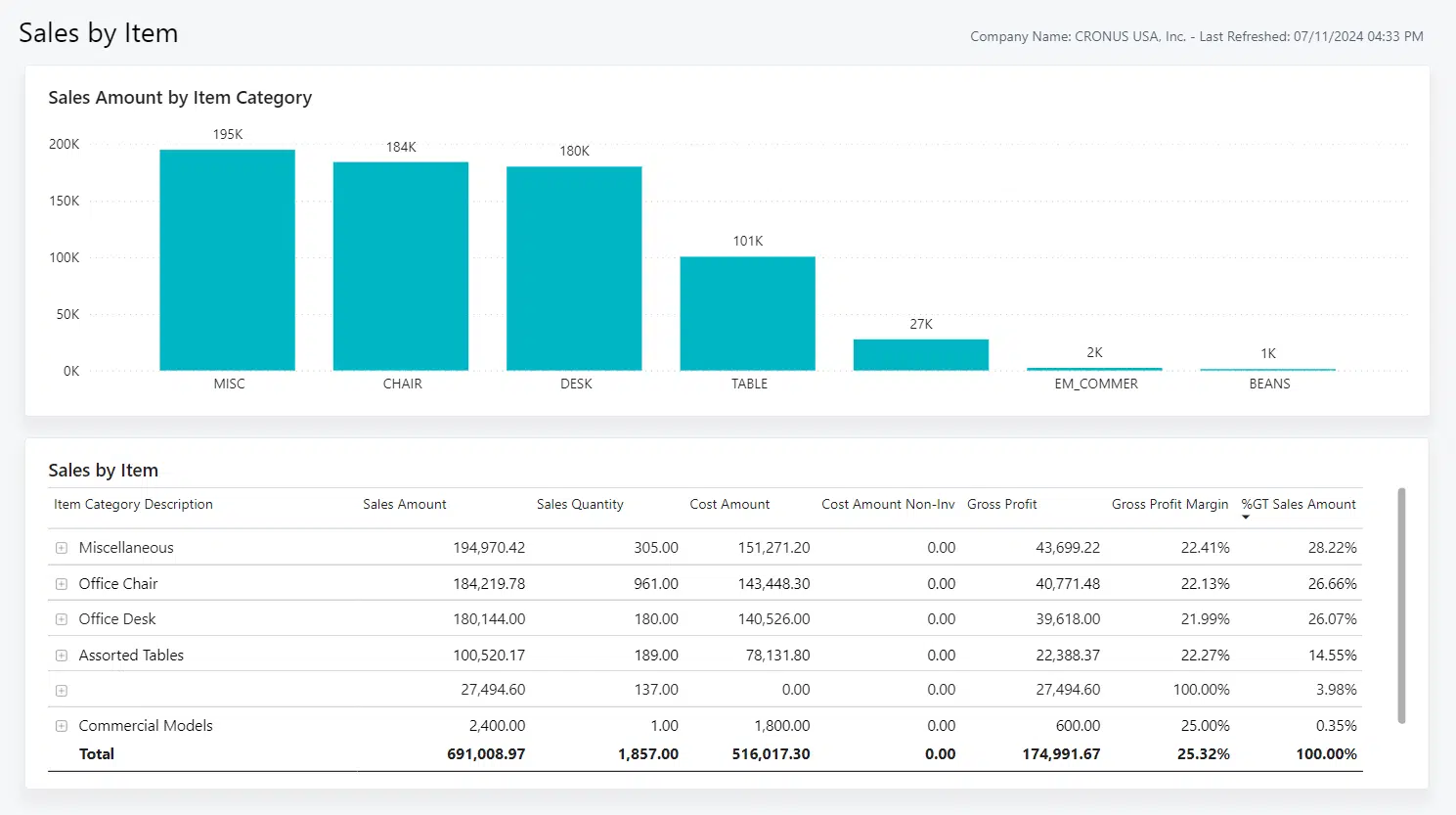
Task: Sort by Item Category Description column header
Action: (133, 504)
